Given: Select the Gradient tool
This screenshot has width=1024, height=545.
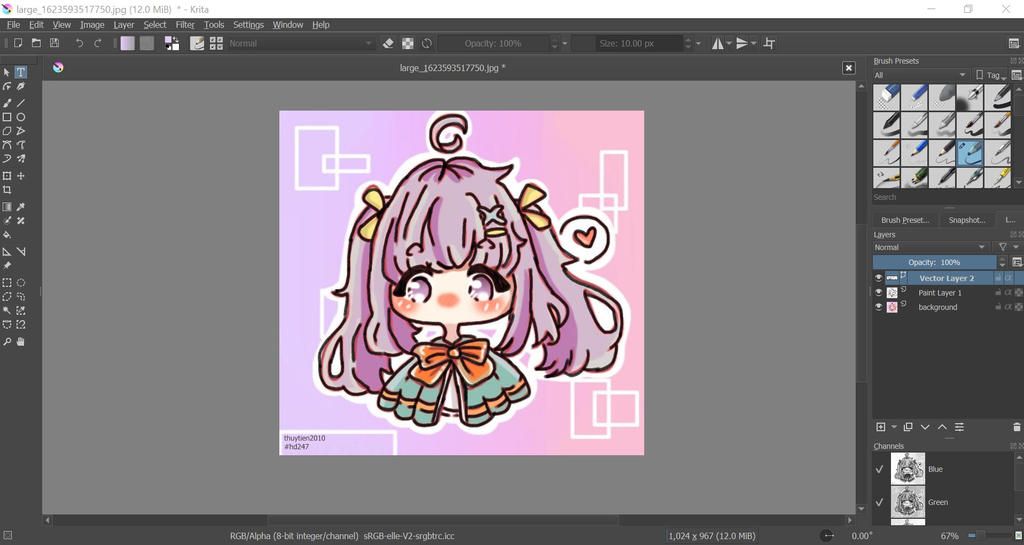Looking at the screenshot, I should 7,206.
